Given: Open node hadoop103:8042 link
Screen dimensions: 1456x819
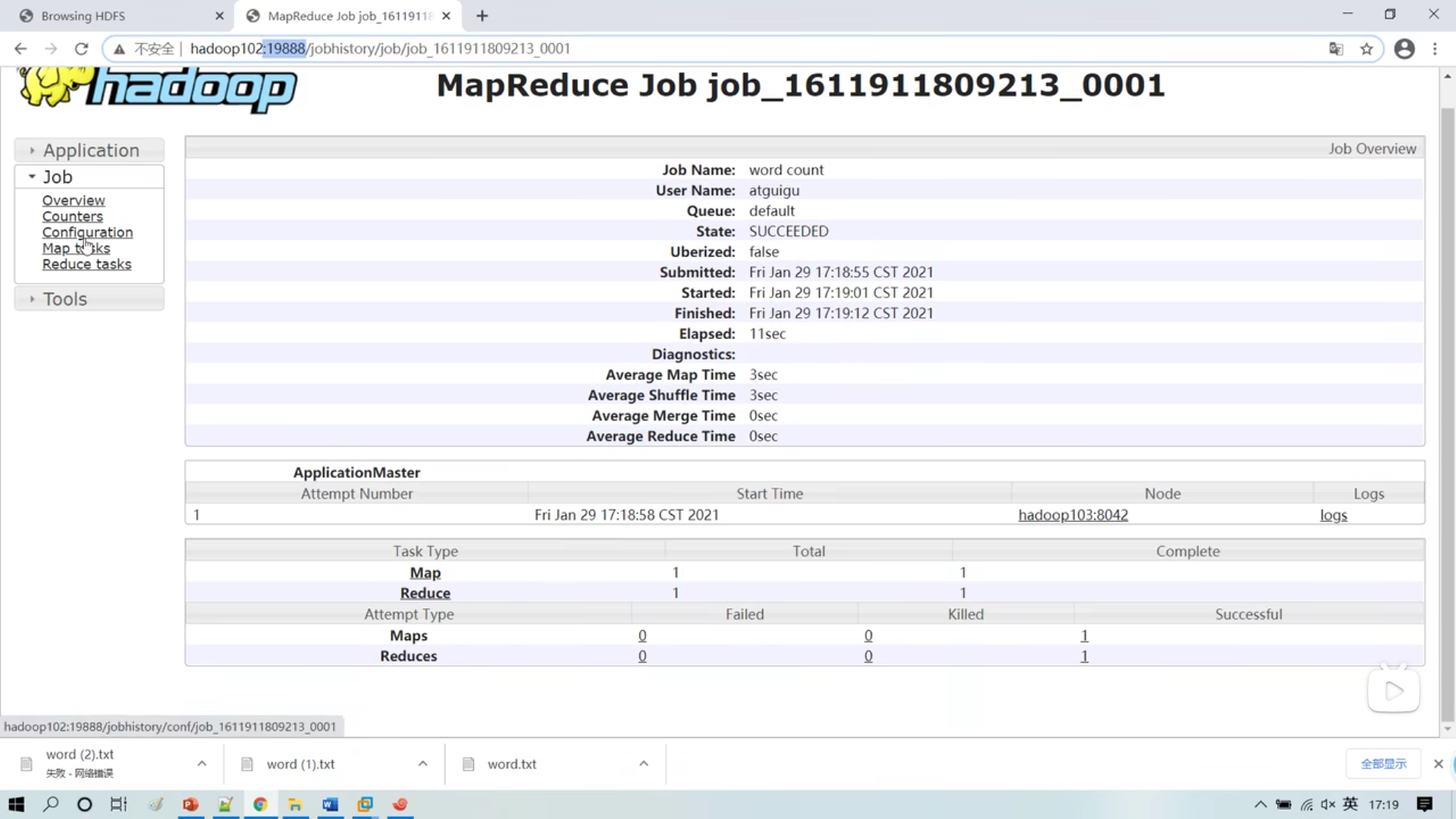Looking at the screenshot, I should tap(1073, 515).
